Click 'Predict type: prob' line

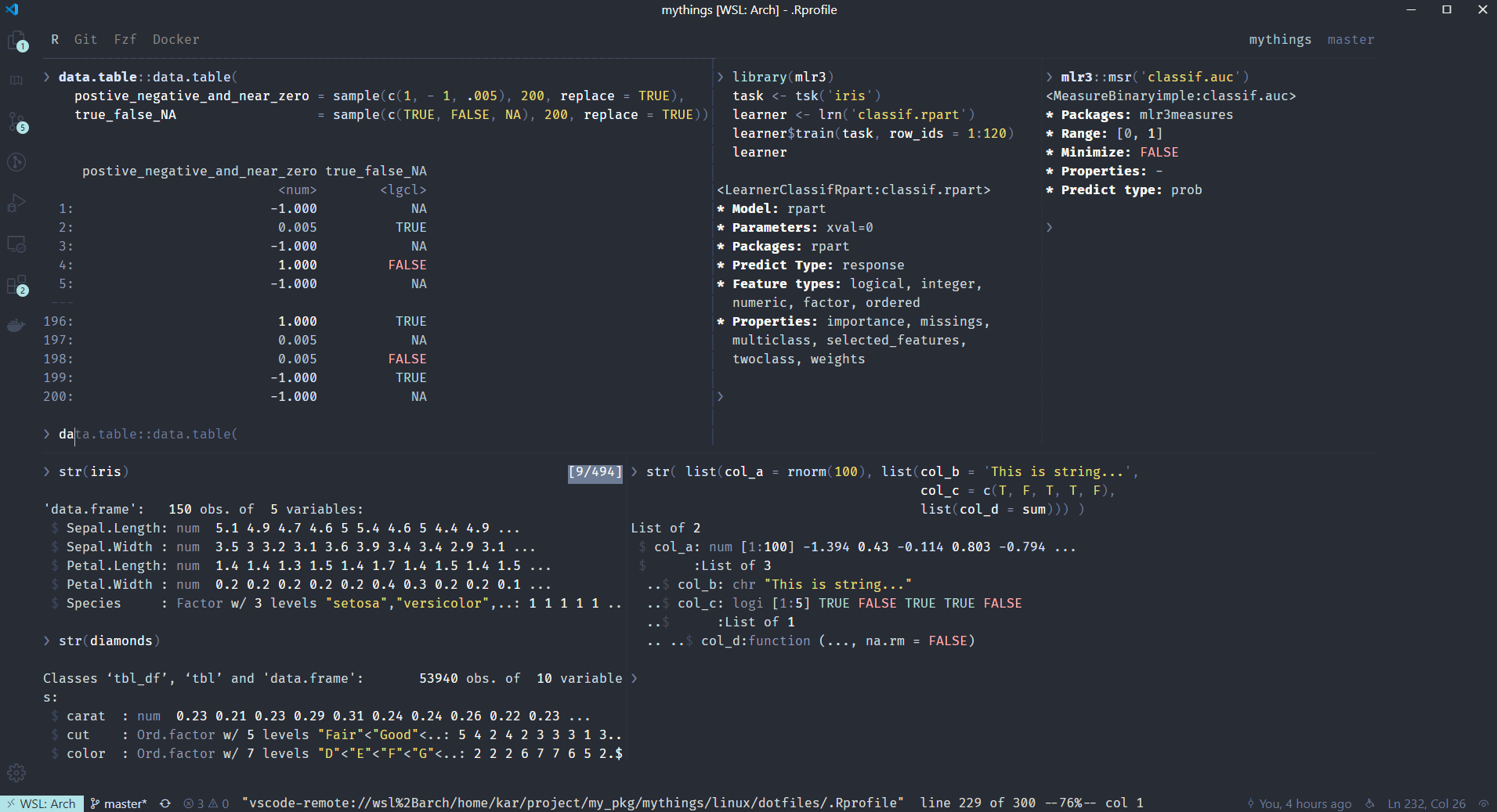click(1124, 189)
